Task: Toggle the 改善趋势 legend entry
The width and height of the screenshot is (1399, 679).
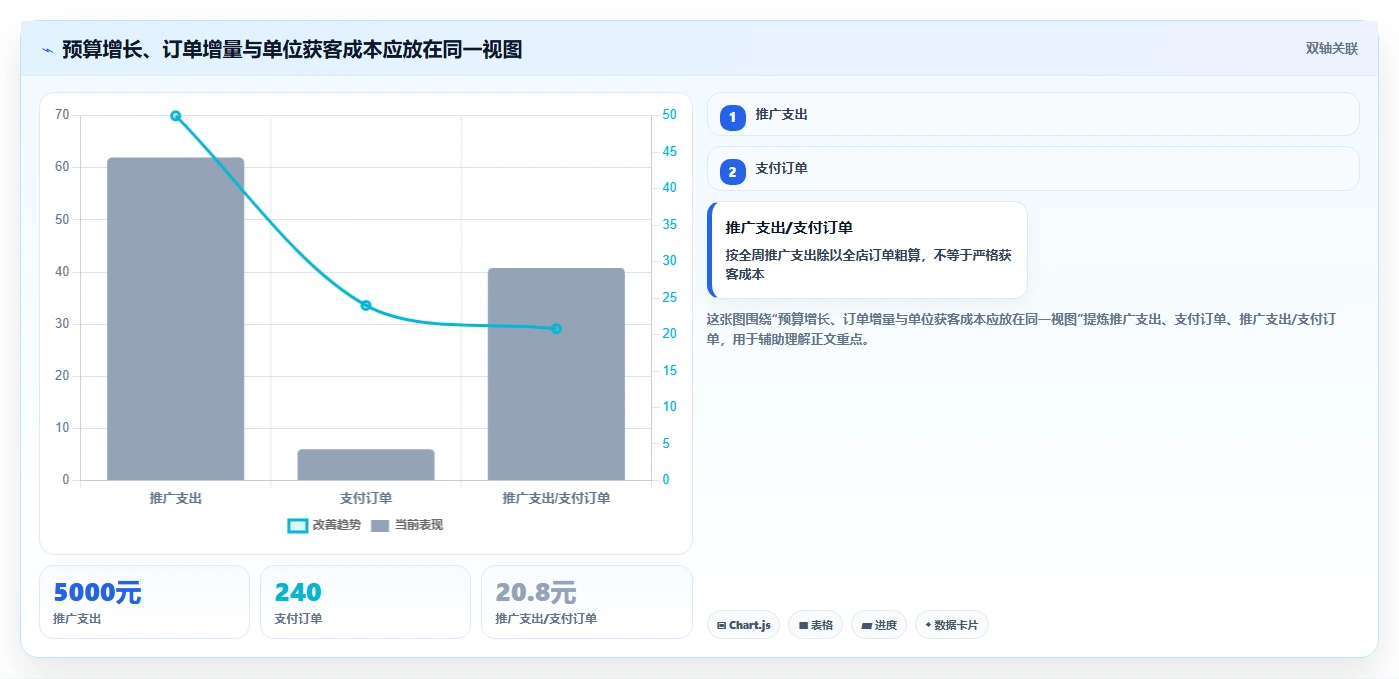Action: click(x=323, y=525)
